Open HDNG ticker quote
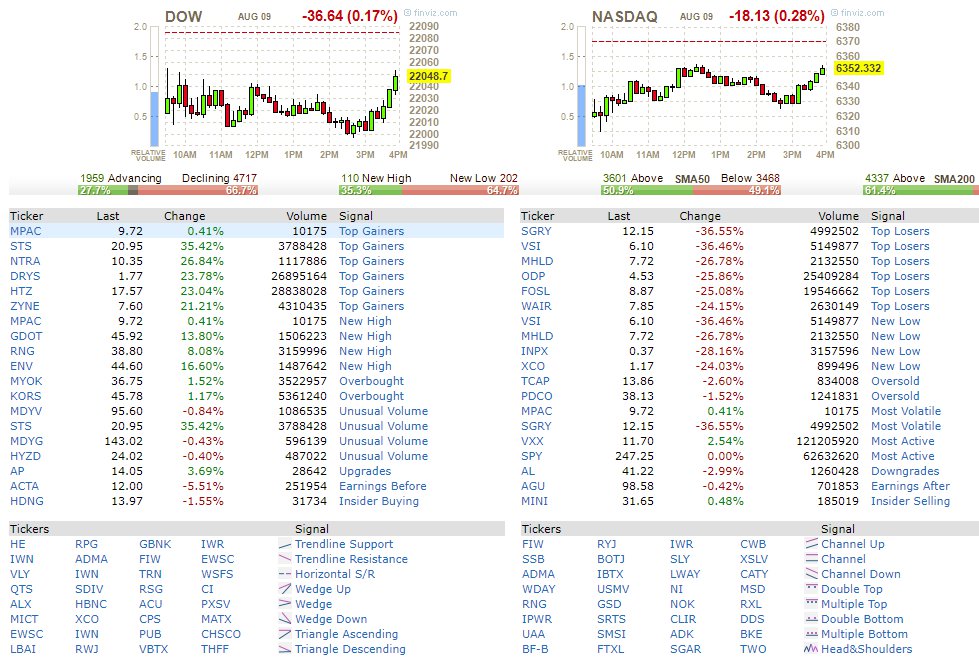This screenshot has width=979, height=662. [x=27, y=501]
